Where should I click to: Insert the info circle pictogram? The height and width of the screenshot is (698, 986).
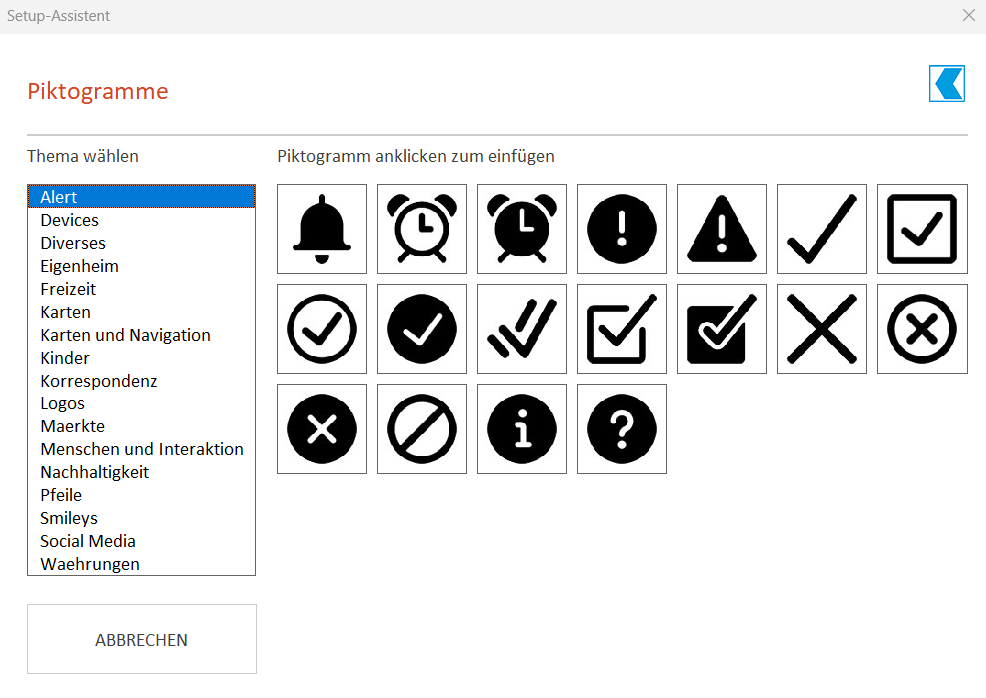click(x=521, y=429)
